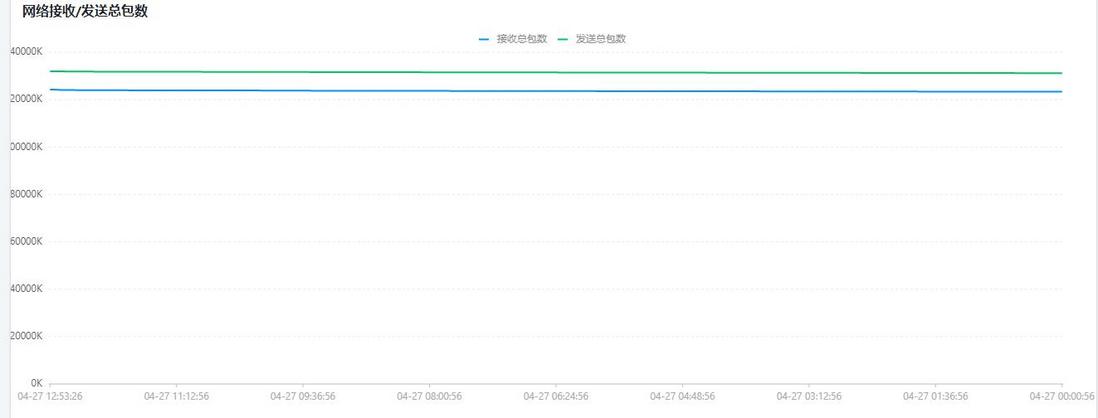
Task: Toggle the 发送总包数 legend series
Action: (x=592, y=39)
